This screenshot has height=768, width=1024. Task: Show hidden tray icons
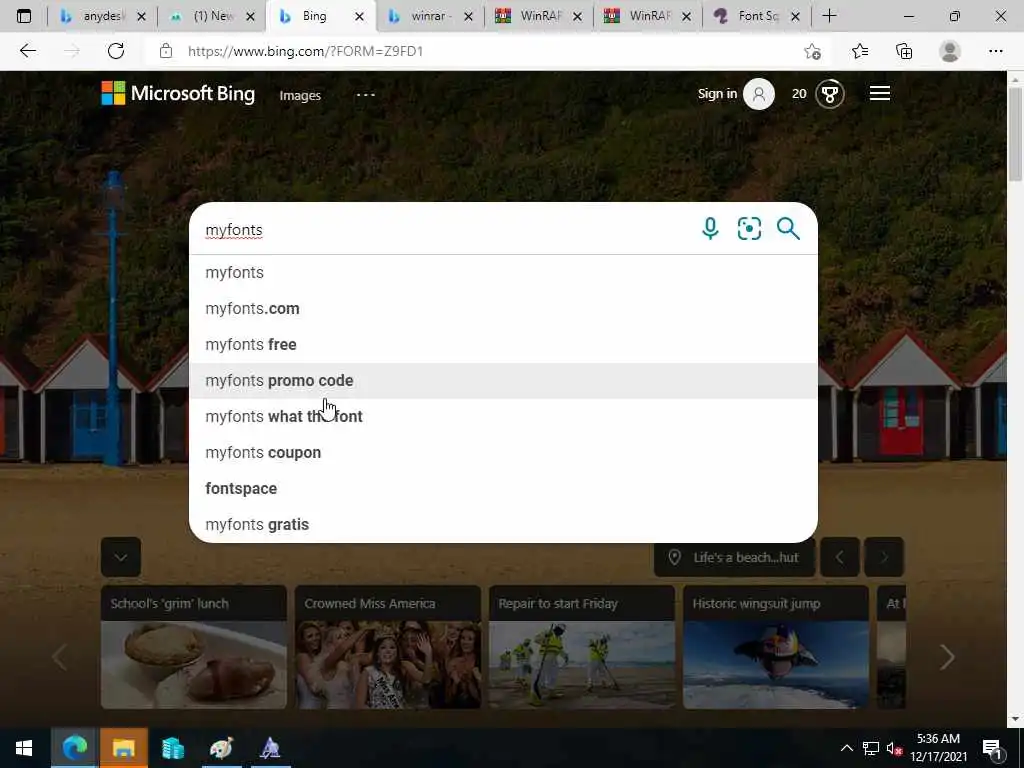[x=846, y=748]
